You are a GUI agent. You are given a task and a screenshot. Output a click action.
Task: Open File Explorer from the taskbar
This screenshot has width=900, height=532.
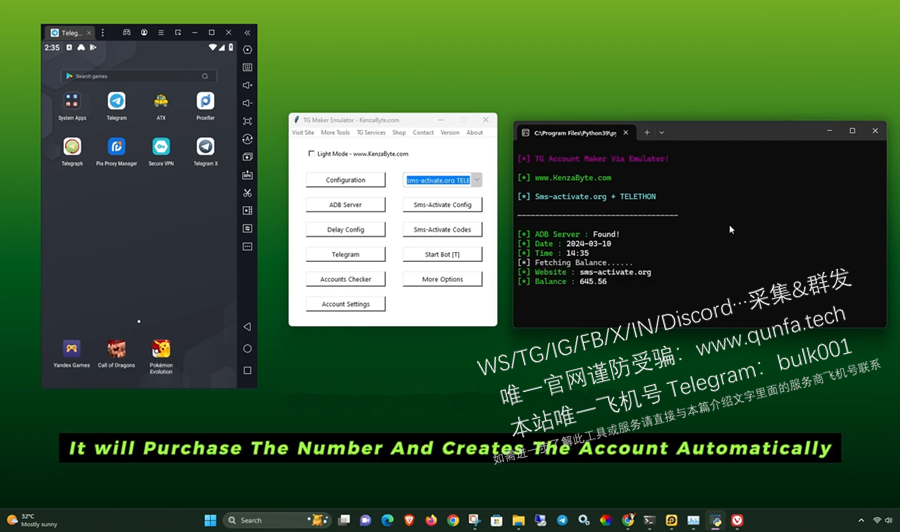tap(518, 520)
